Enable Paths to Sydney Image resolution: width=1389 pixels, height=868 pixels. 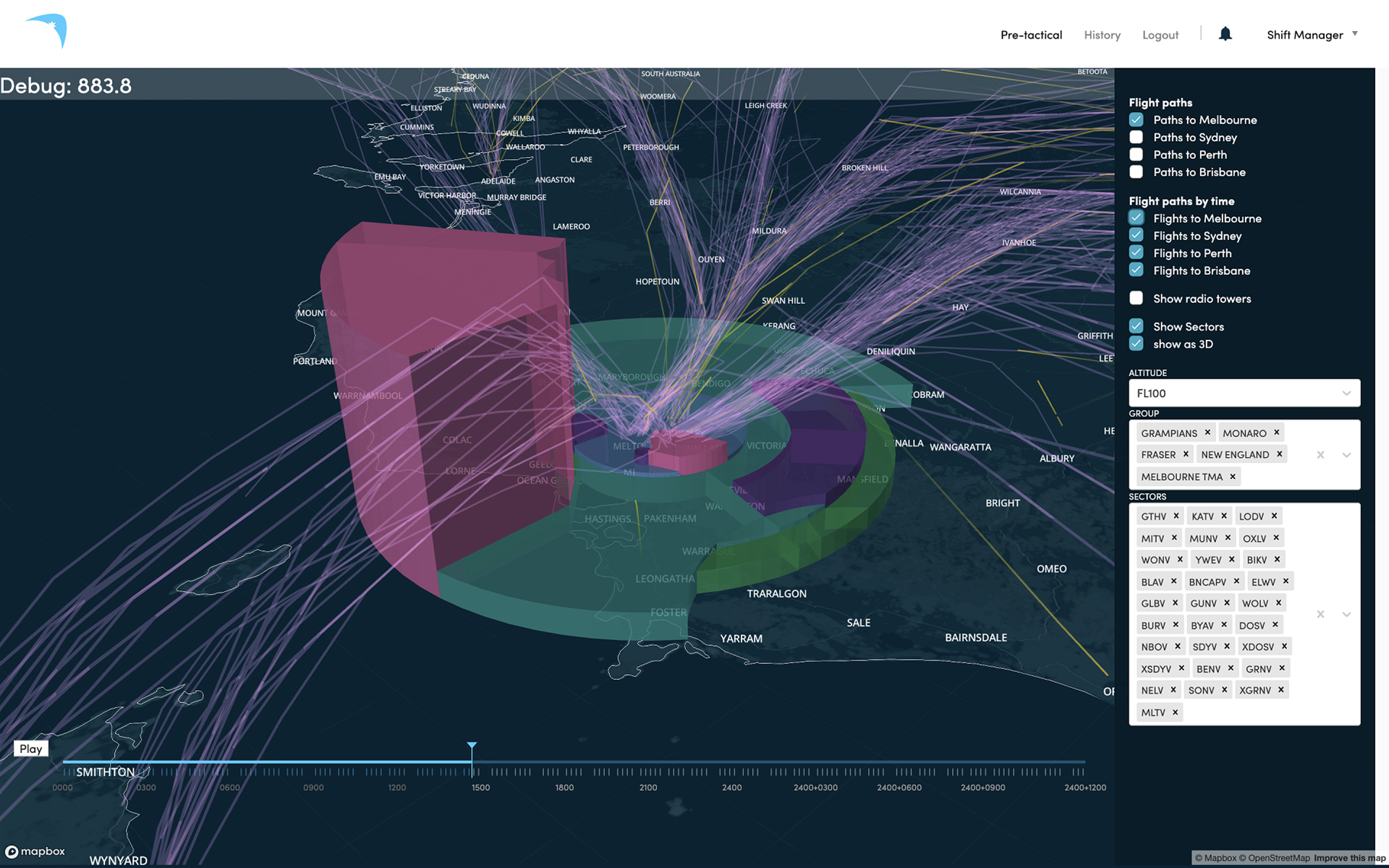tap(1136, 137)
